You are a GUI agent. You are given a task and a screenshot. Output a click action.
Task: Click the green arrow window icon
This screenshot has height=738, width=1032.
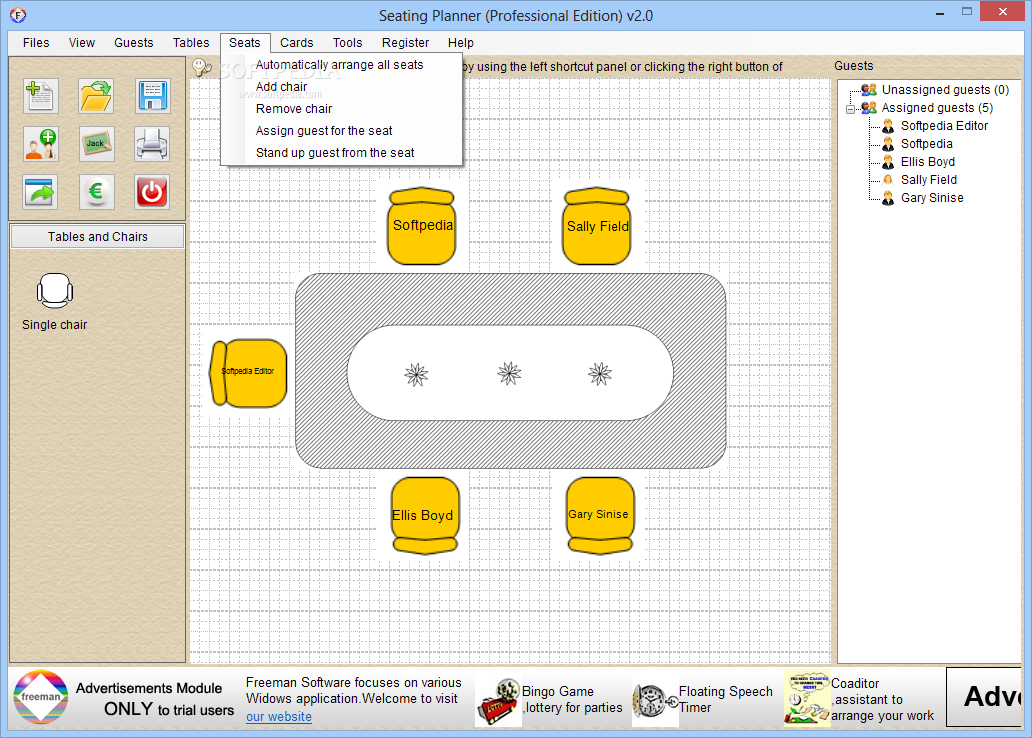(x=40, y=192)
